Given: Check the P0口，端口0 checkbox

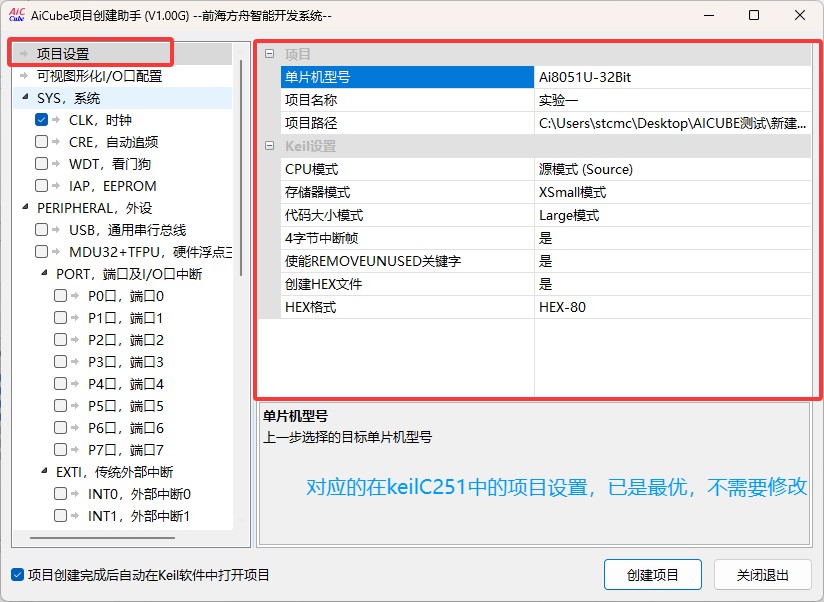Looking at the screenshot, I should tap(60, 296).
